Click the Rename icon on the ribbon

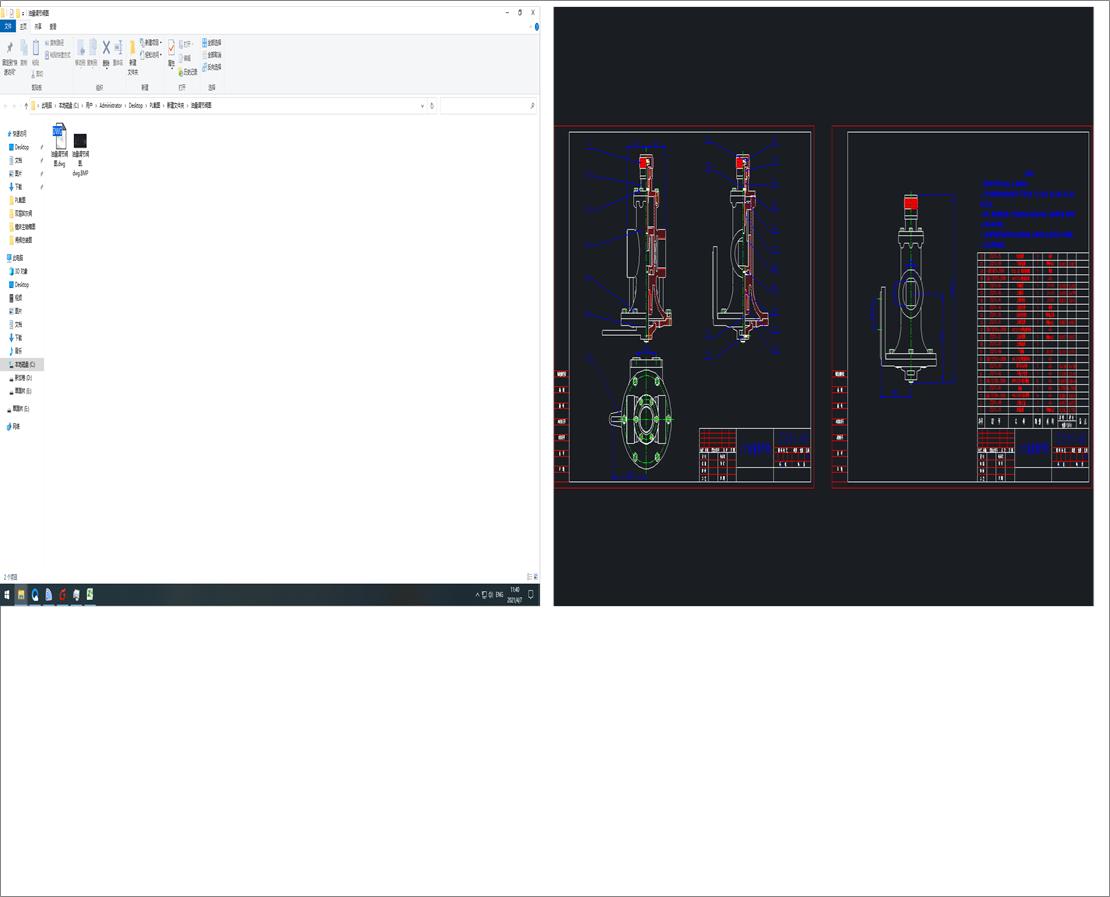tap(118, 47)
